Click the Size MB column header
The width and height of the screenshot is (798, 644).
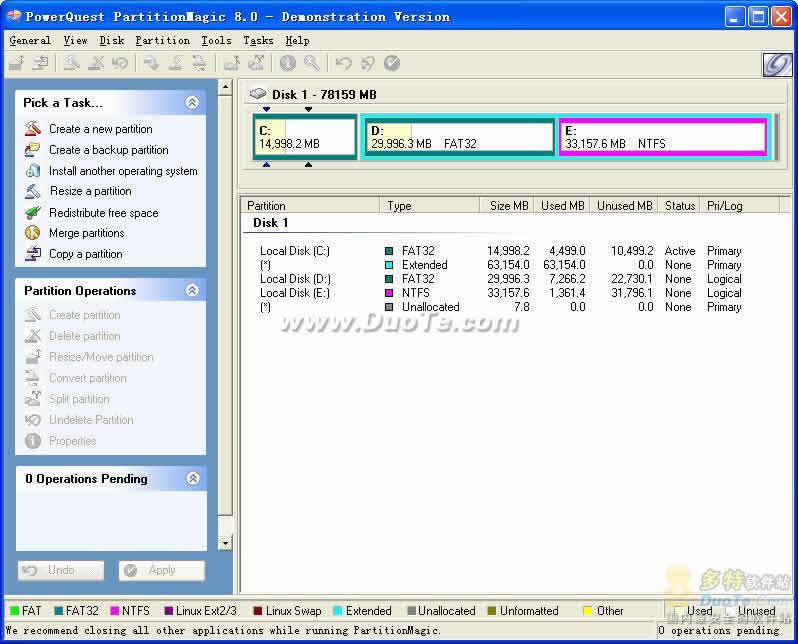point(508,206)
